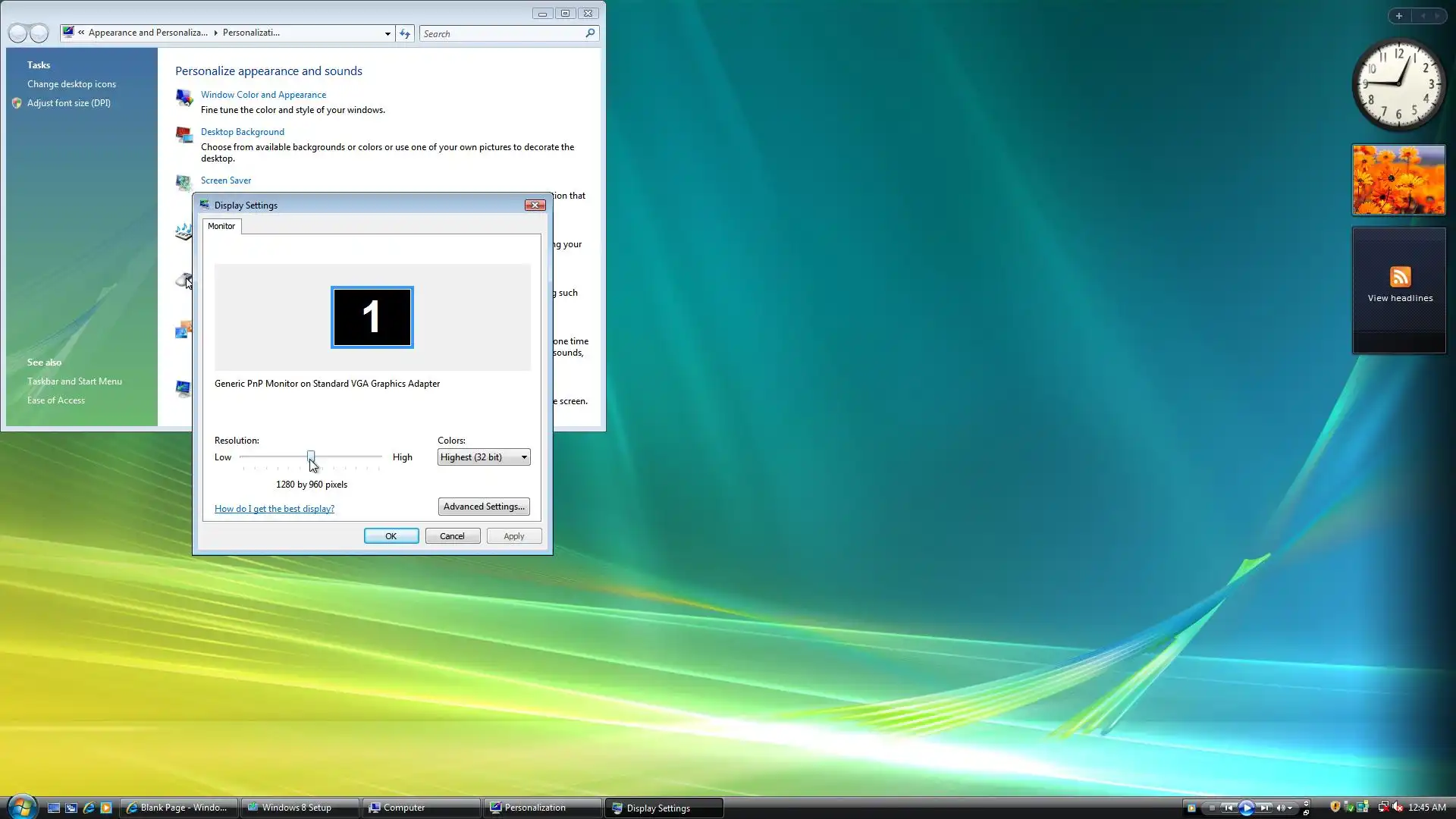Expand the address bar history dropdown
The height and width of the screenshot is (819, 1456).
pyautogui.click(x=388, y=33)
